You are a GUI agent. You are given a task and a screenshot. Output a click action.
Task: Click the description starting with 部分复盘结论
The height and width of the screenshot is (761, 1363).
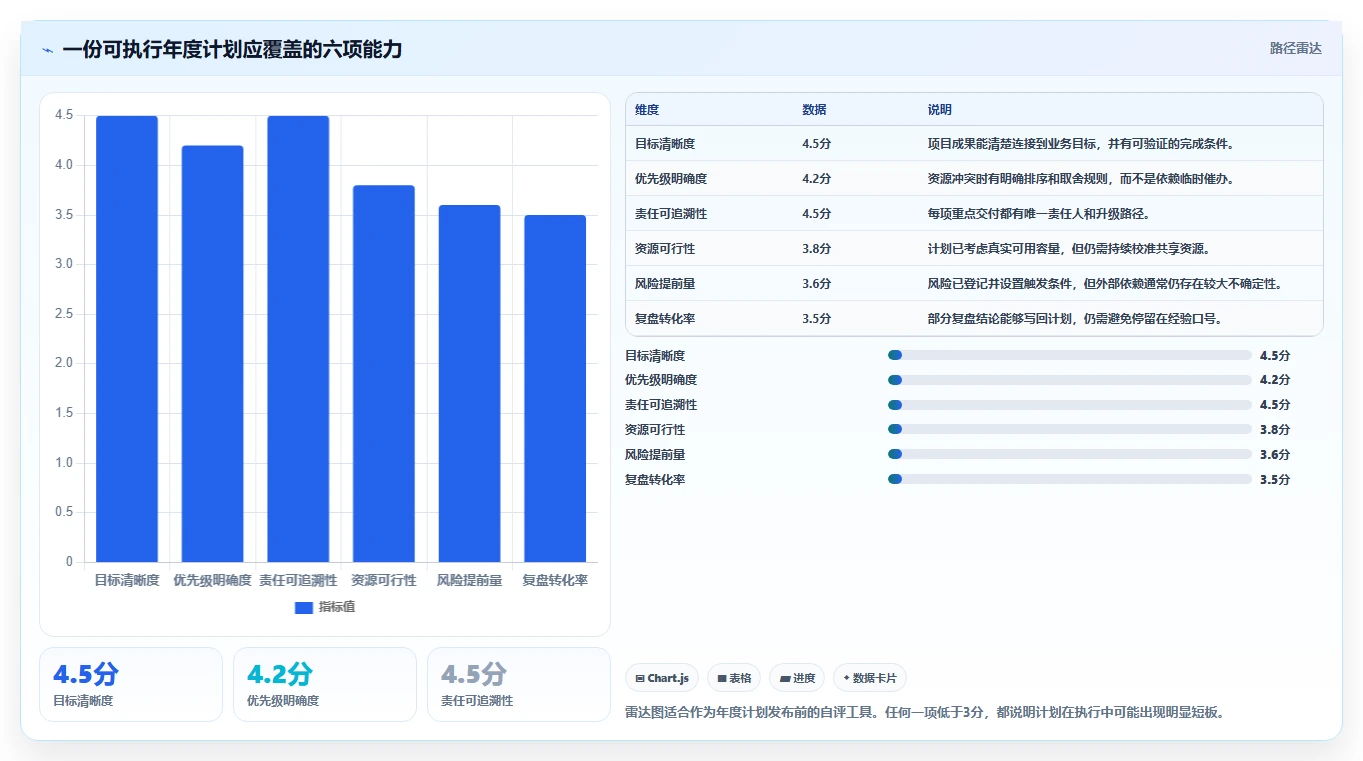coord(1075,319)
